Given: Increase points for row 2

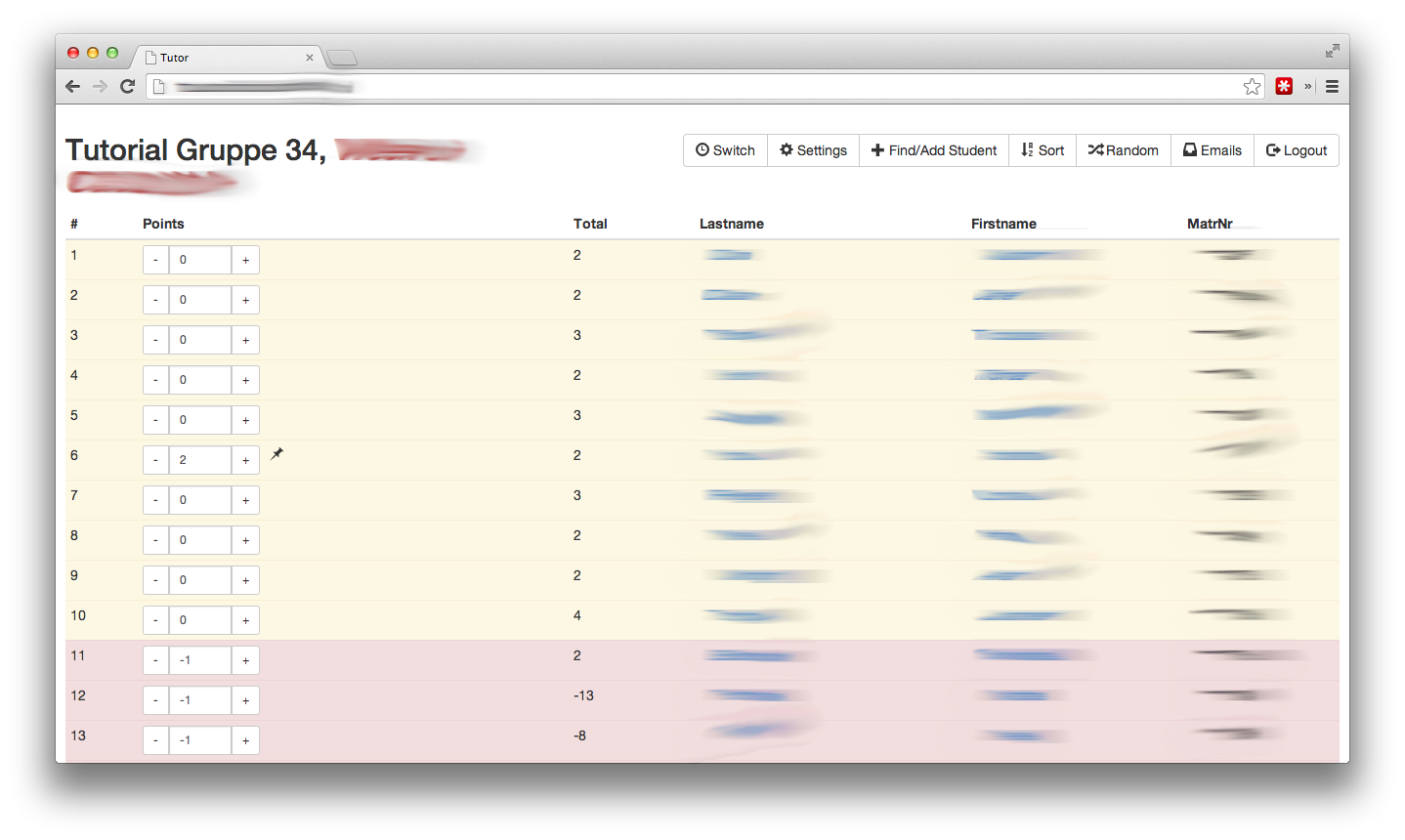Looking at the screenshot, I should (245, 300).
